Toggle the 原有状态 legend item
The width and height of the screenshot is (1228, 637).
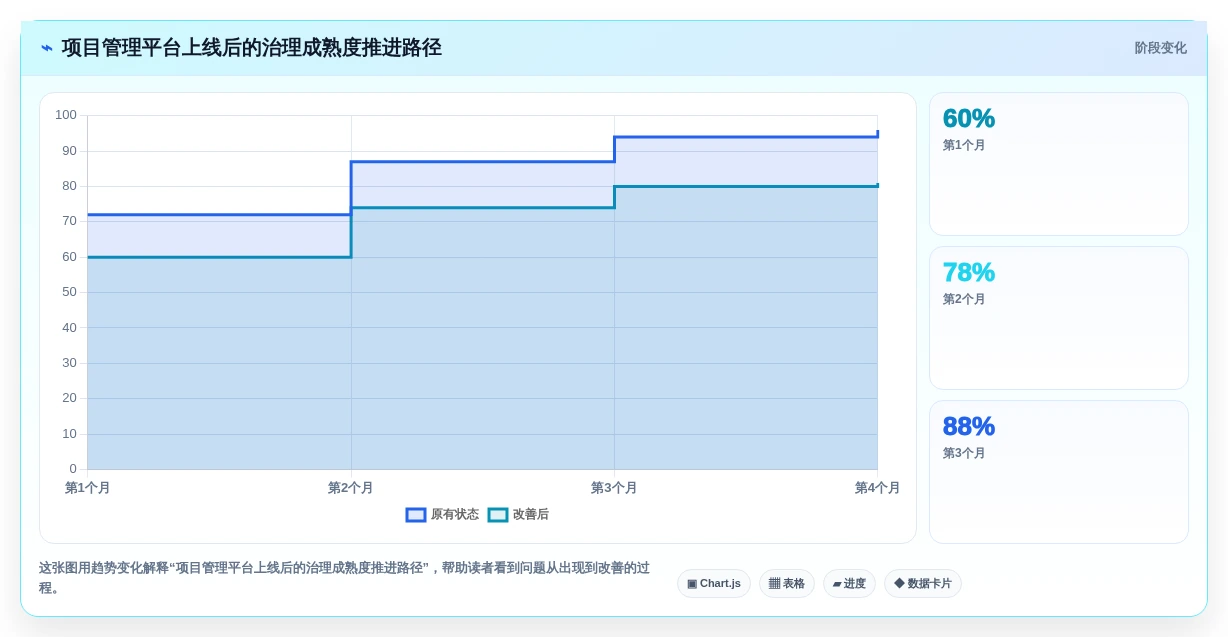pos(442,515)
